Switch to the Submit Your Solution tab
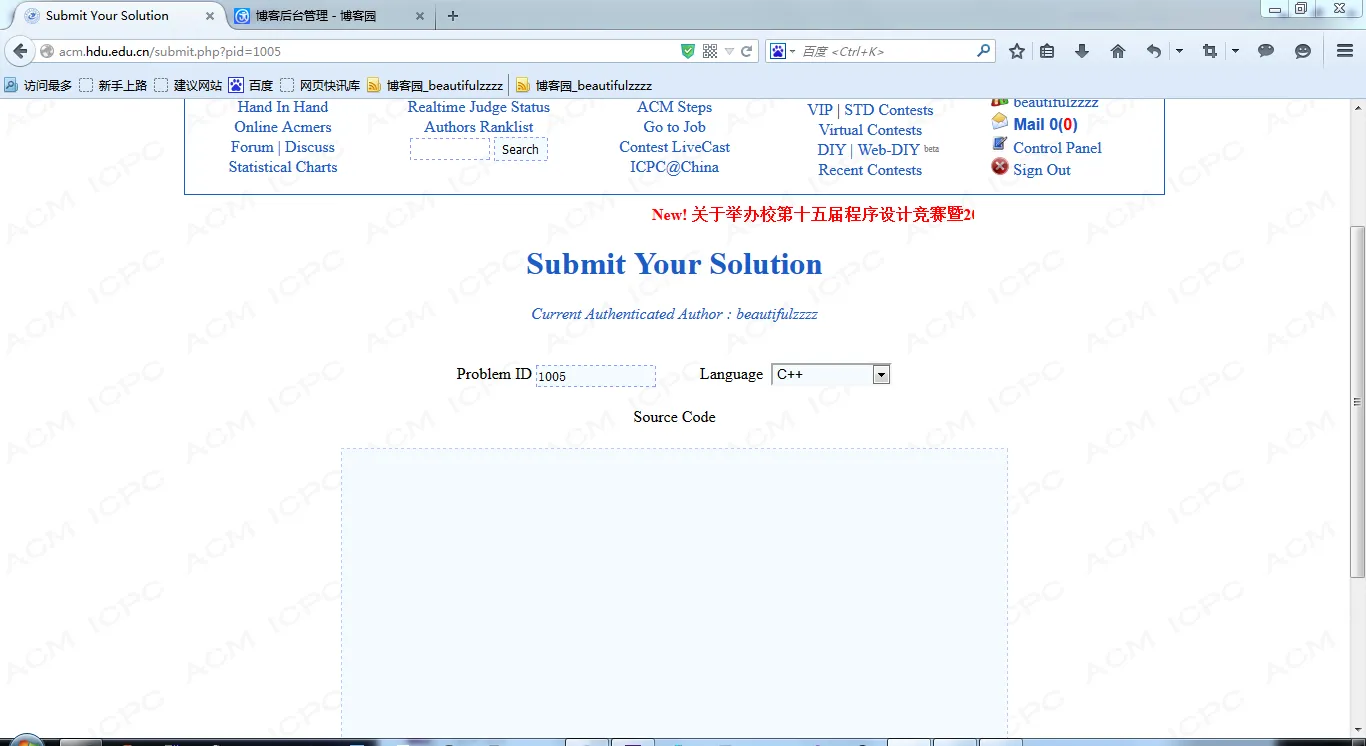 coord(118,16)
